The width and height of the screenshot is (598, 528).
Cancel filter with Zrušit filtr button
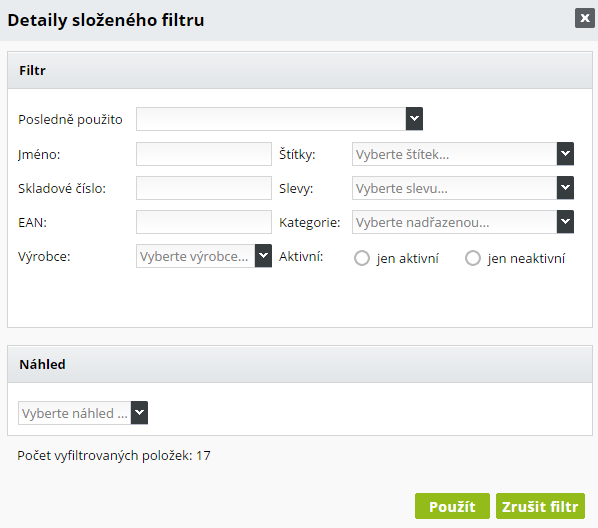540,506
